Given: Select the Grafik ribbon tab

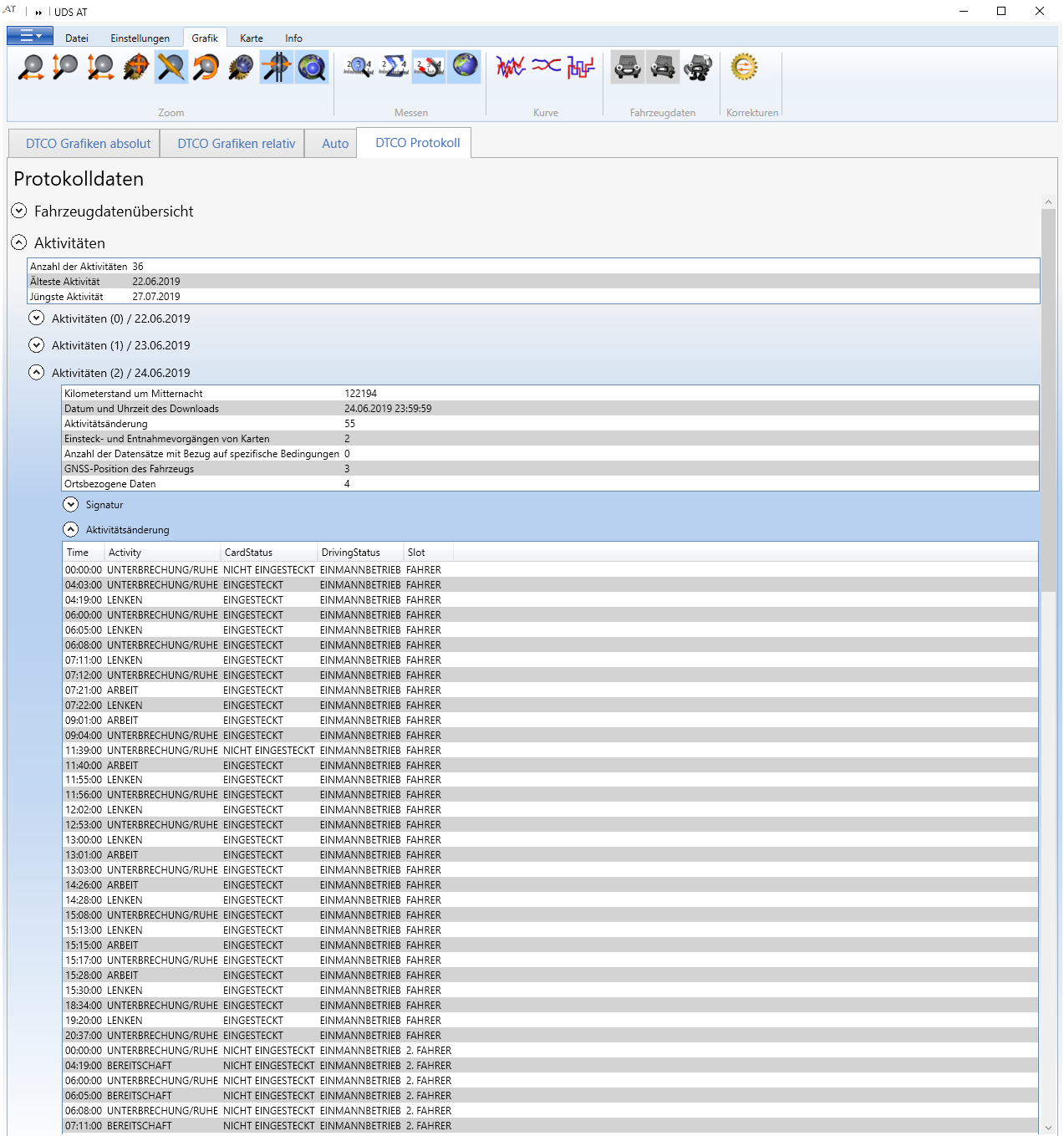Looking at the screenshot, I should tap(205, 38).
